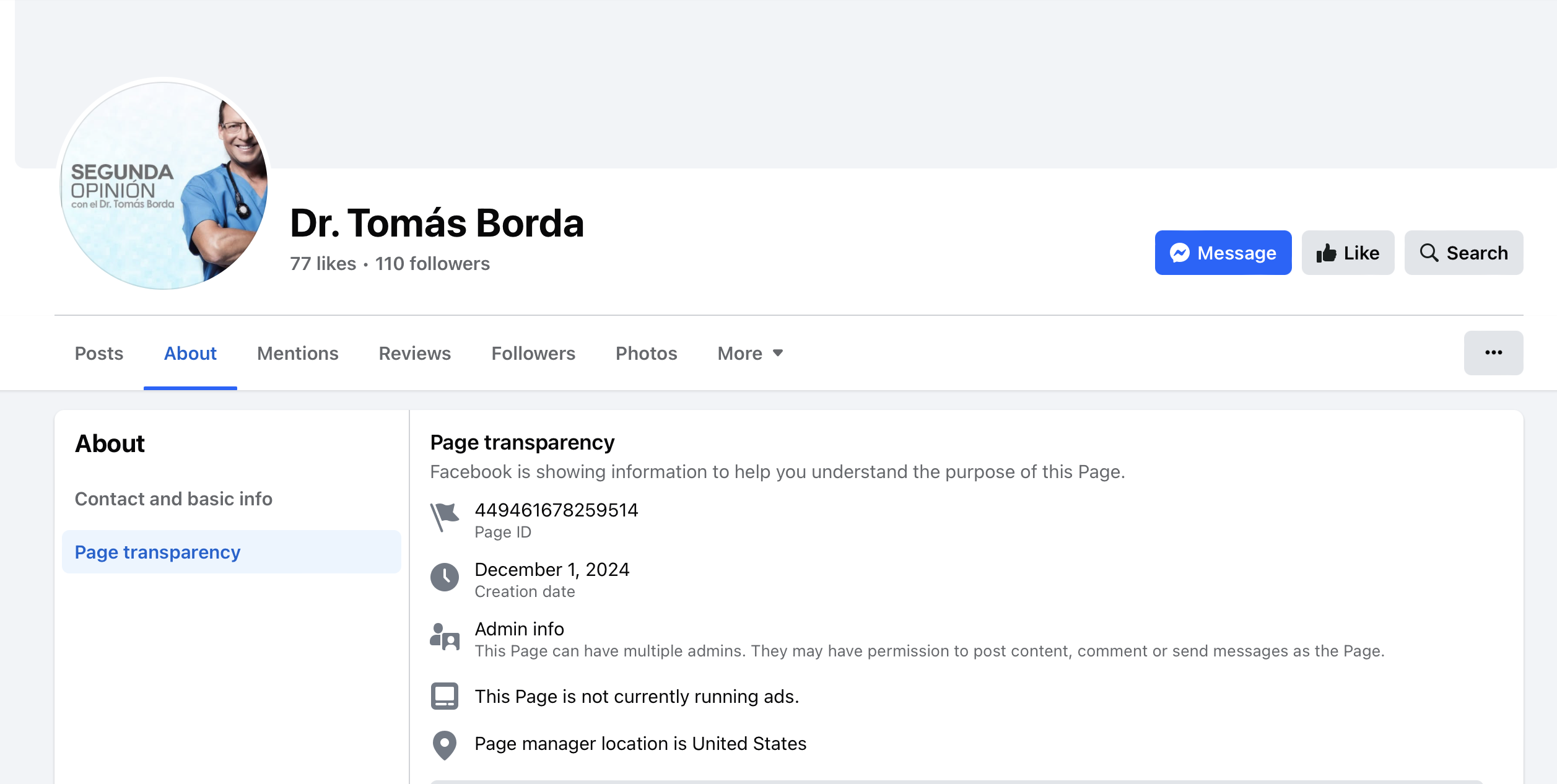
Task: Go to the Mentions tab
Action: click(297, 354)
